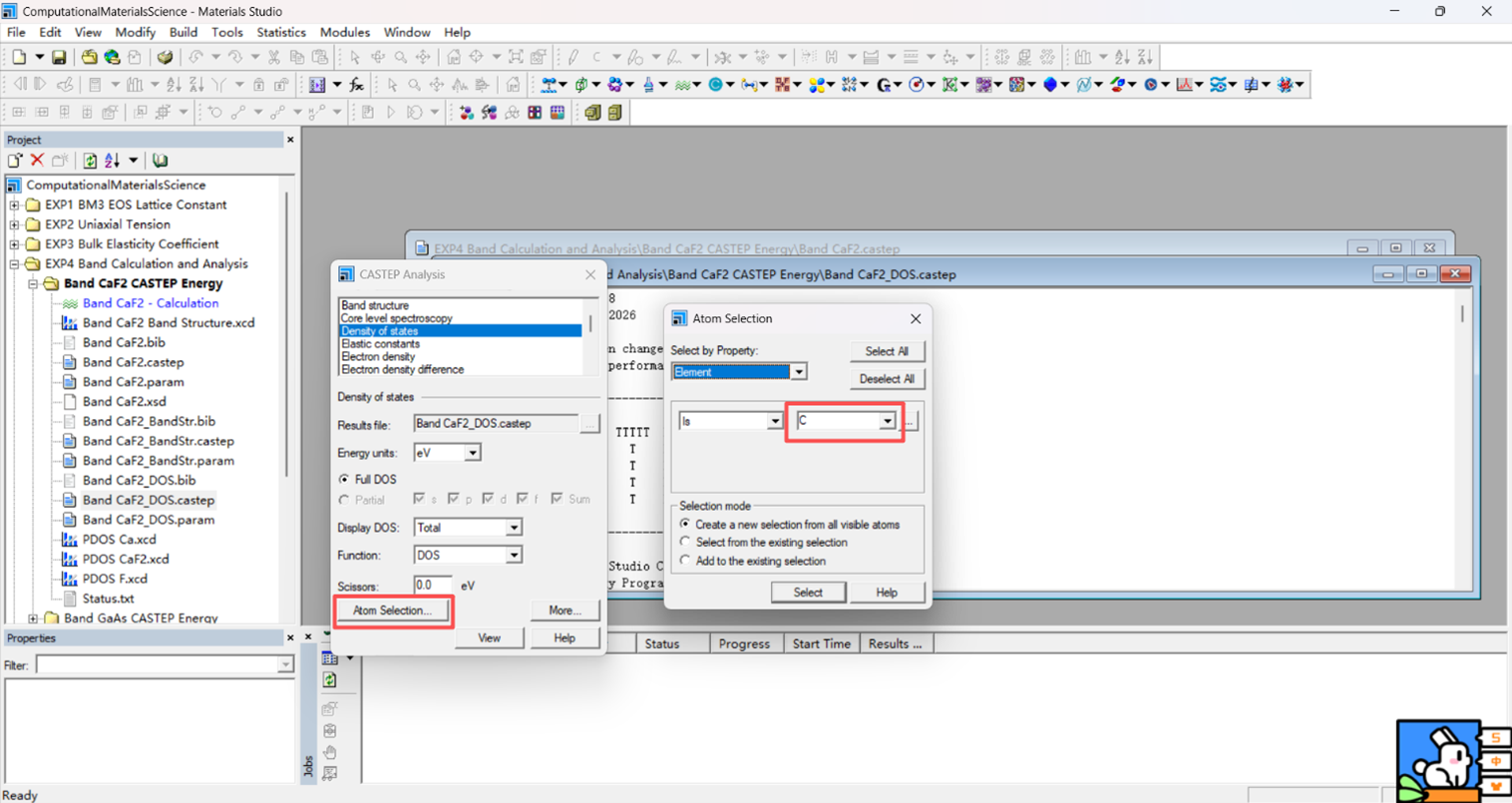This screenshot has height=803, width=1512.
Task: Open the element value dropdown showing C
Action: pyautogui.click(x=887, y=422)
